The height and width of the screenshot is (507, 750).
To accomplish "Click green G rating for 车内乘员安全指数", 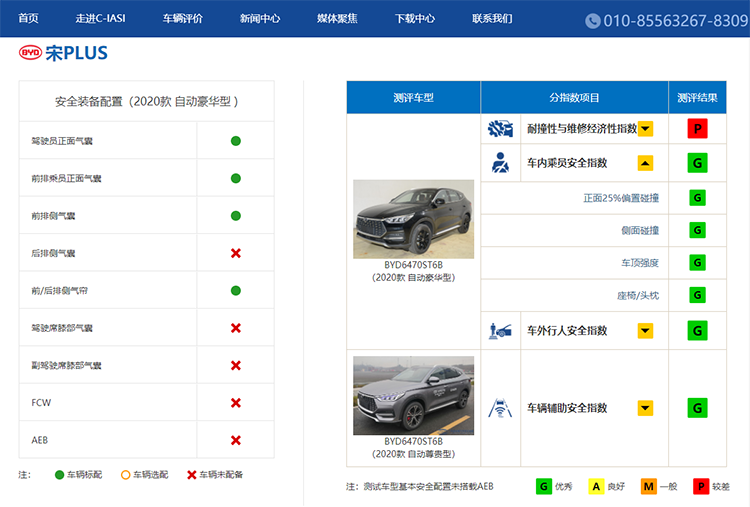I will point(697,163).
